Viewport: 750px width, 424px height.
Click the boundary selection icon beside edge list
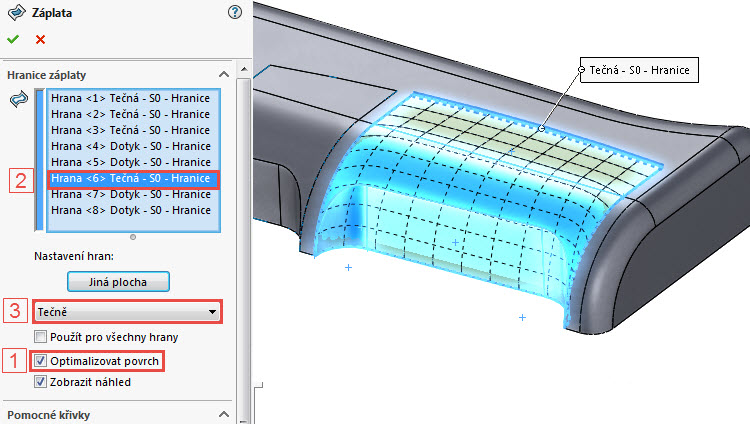19,100
